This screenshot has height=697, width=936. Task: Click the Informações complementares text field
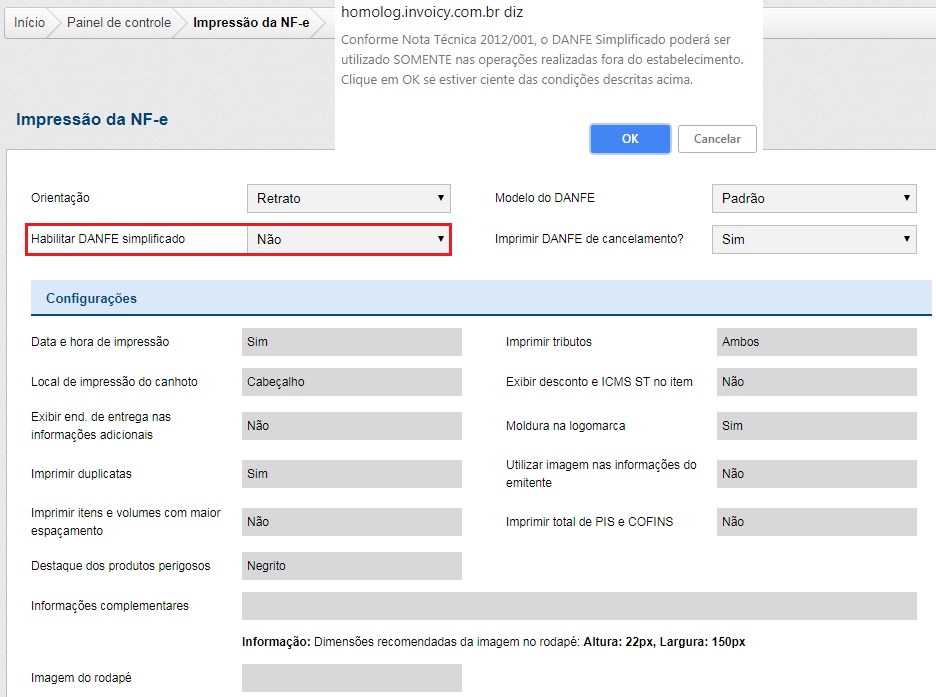(x=578, y=606)
